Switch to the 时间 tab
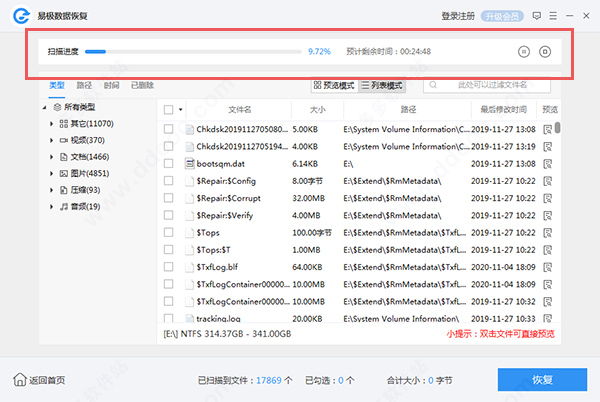This screenshot has height=402, width=600. click(111, 85)
